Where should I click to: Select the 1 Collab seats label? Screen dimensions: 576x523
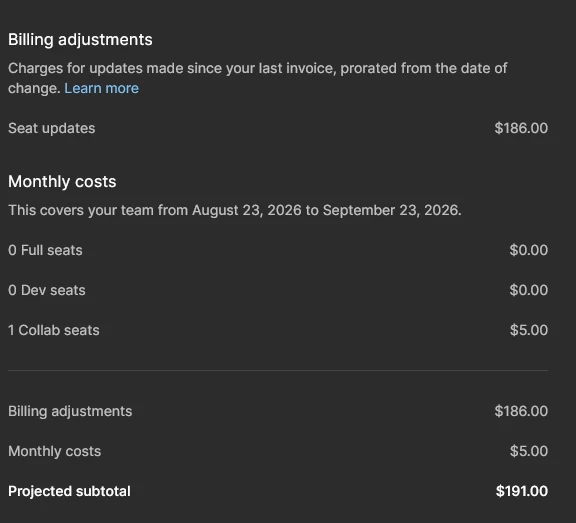(x=54, y=330)
